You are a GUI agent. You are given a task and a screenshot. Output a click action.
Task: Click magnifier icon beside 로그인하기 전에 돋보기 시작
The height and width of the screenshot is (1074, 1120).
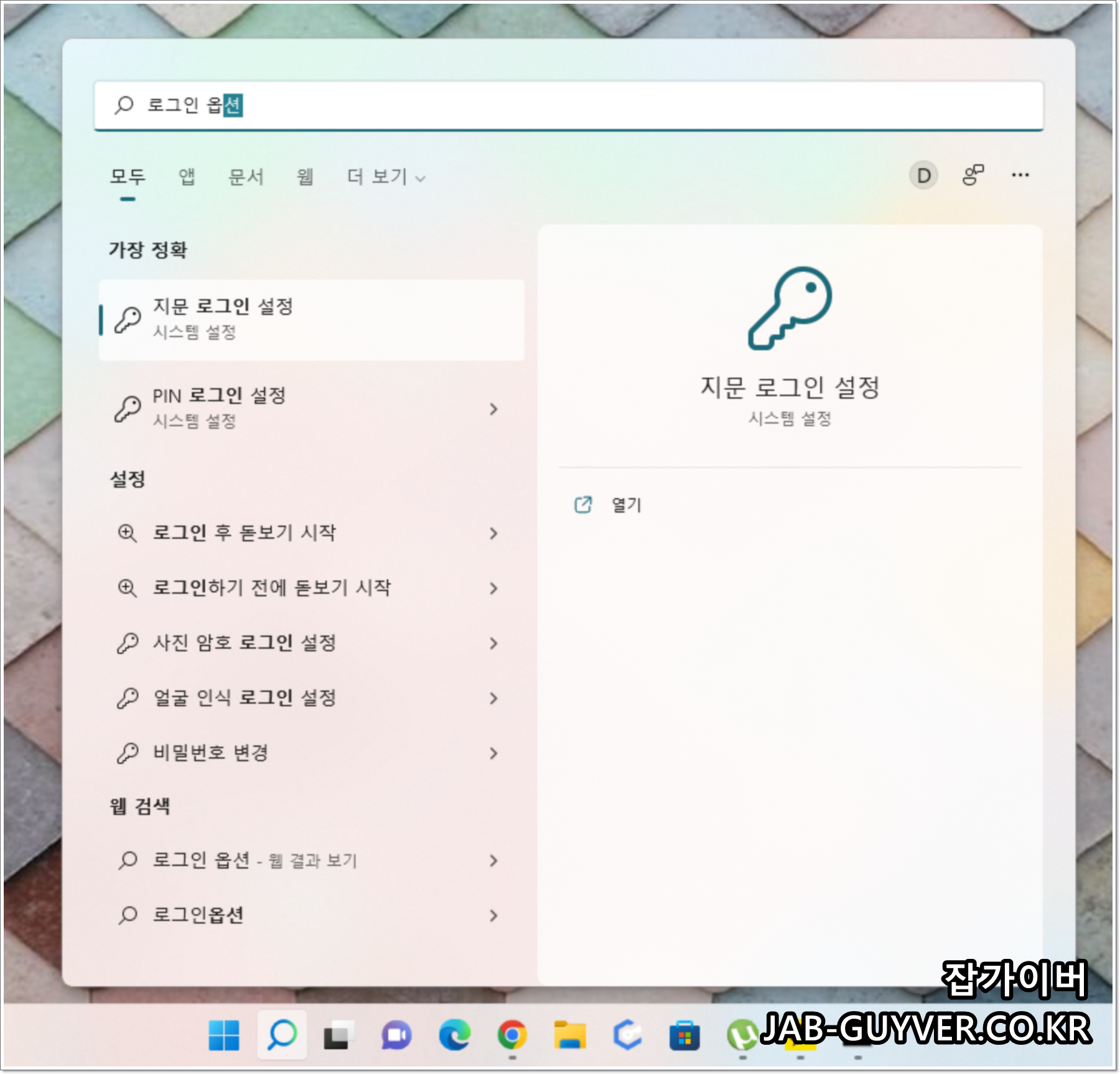click(128, 588)
